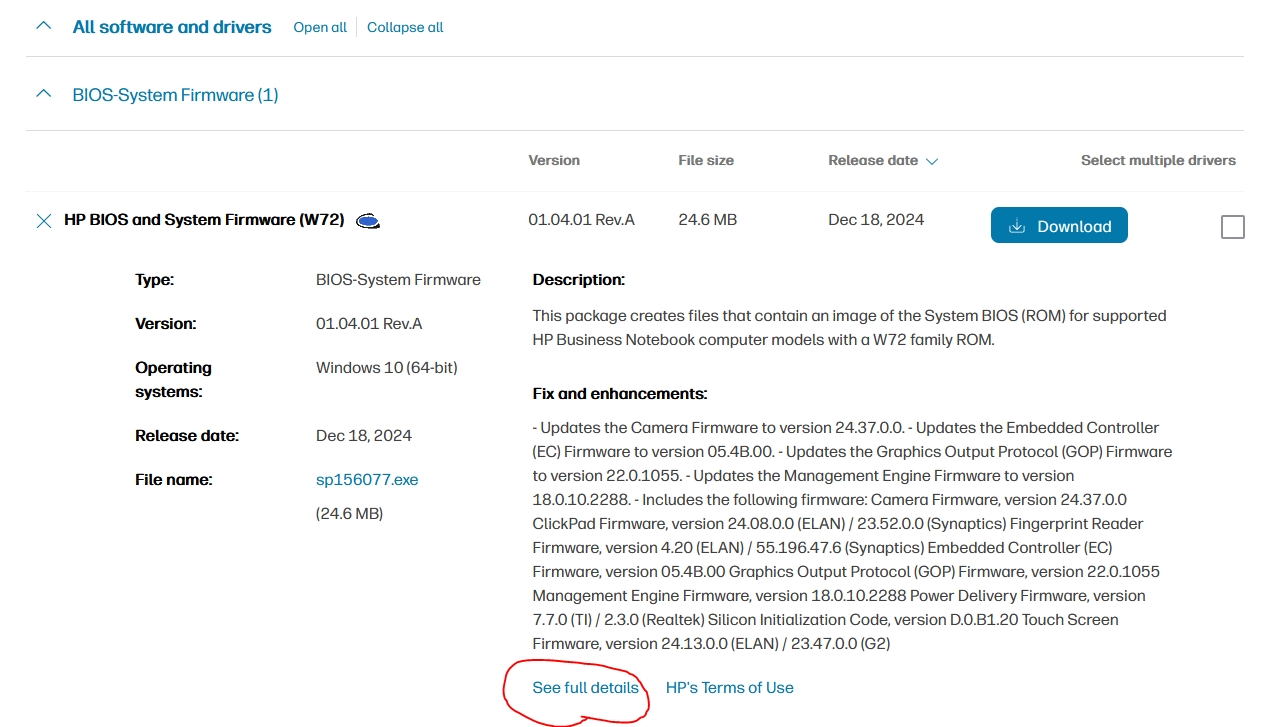1286x727 pixels.
Task: Close HP BIOS details with X icon
Action: pos(44,221)
